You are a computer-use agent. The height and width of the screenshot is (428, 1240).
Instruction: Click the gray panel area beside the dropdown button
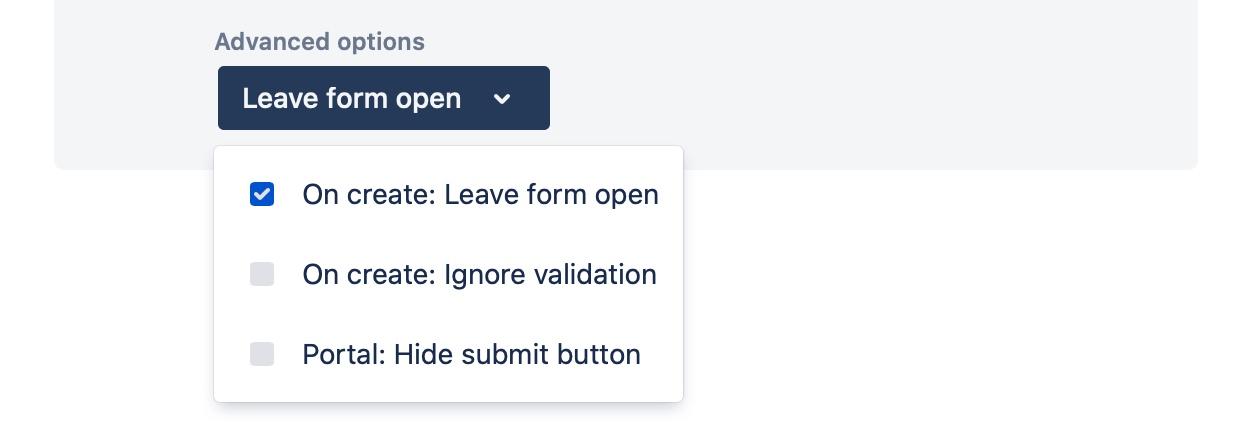pos(850,98)
